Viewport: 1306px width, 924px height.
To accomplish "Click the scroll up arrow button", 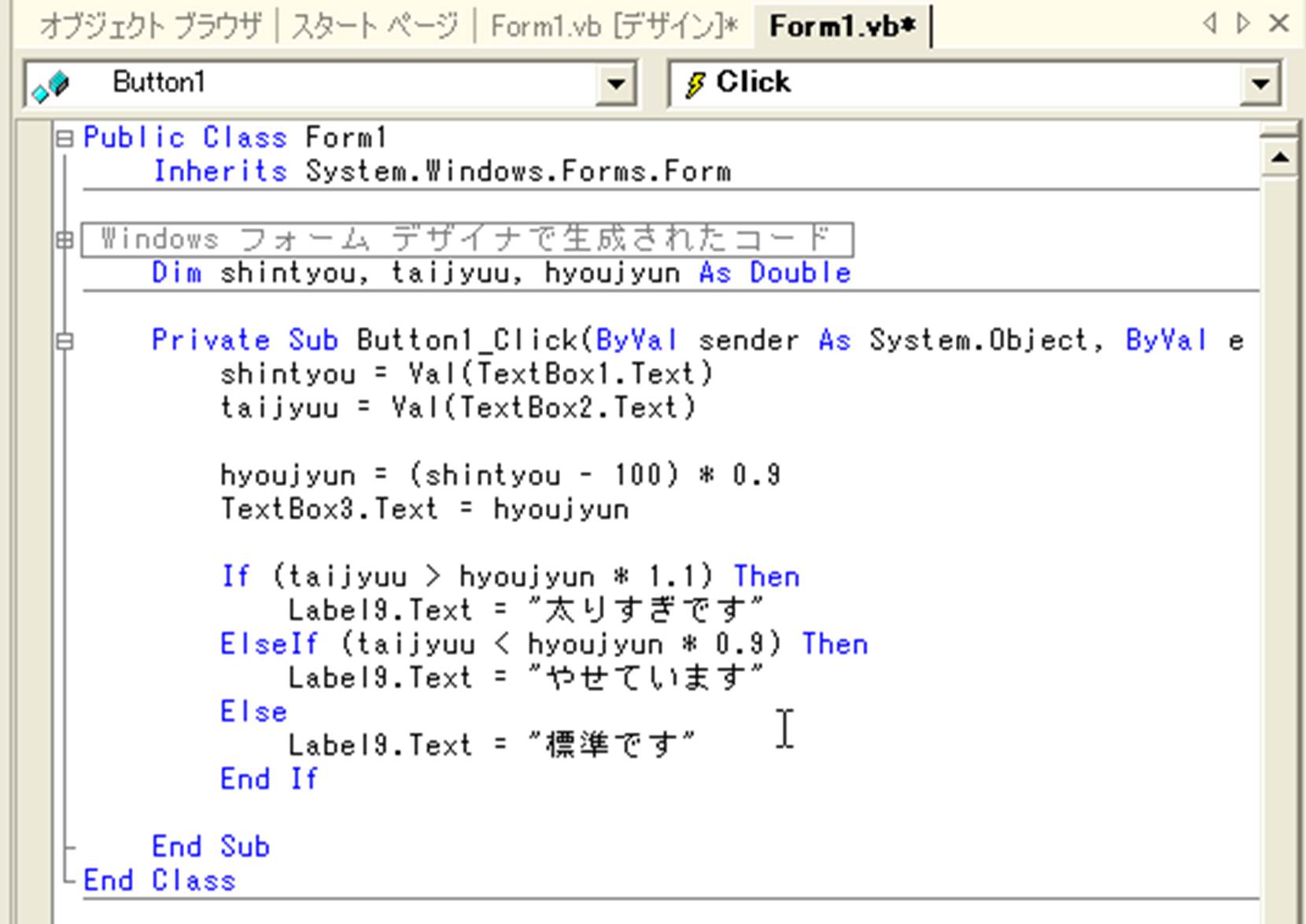I will pyautogui.click(x=1279, y=158).
